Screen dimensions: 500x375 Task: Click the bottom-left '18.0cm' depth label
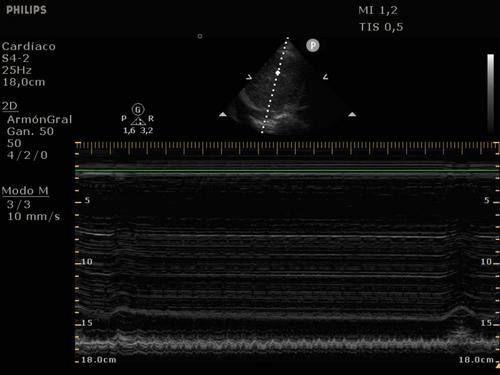[99, 360]
